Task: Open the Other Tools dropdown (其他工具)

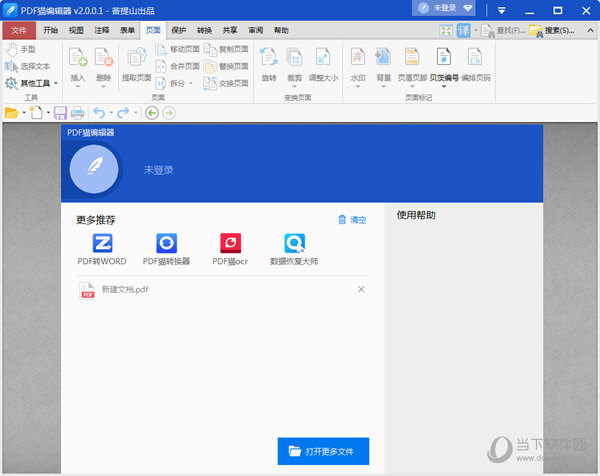Action: (31, 83)
